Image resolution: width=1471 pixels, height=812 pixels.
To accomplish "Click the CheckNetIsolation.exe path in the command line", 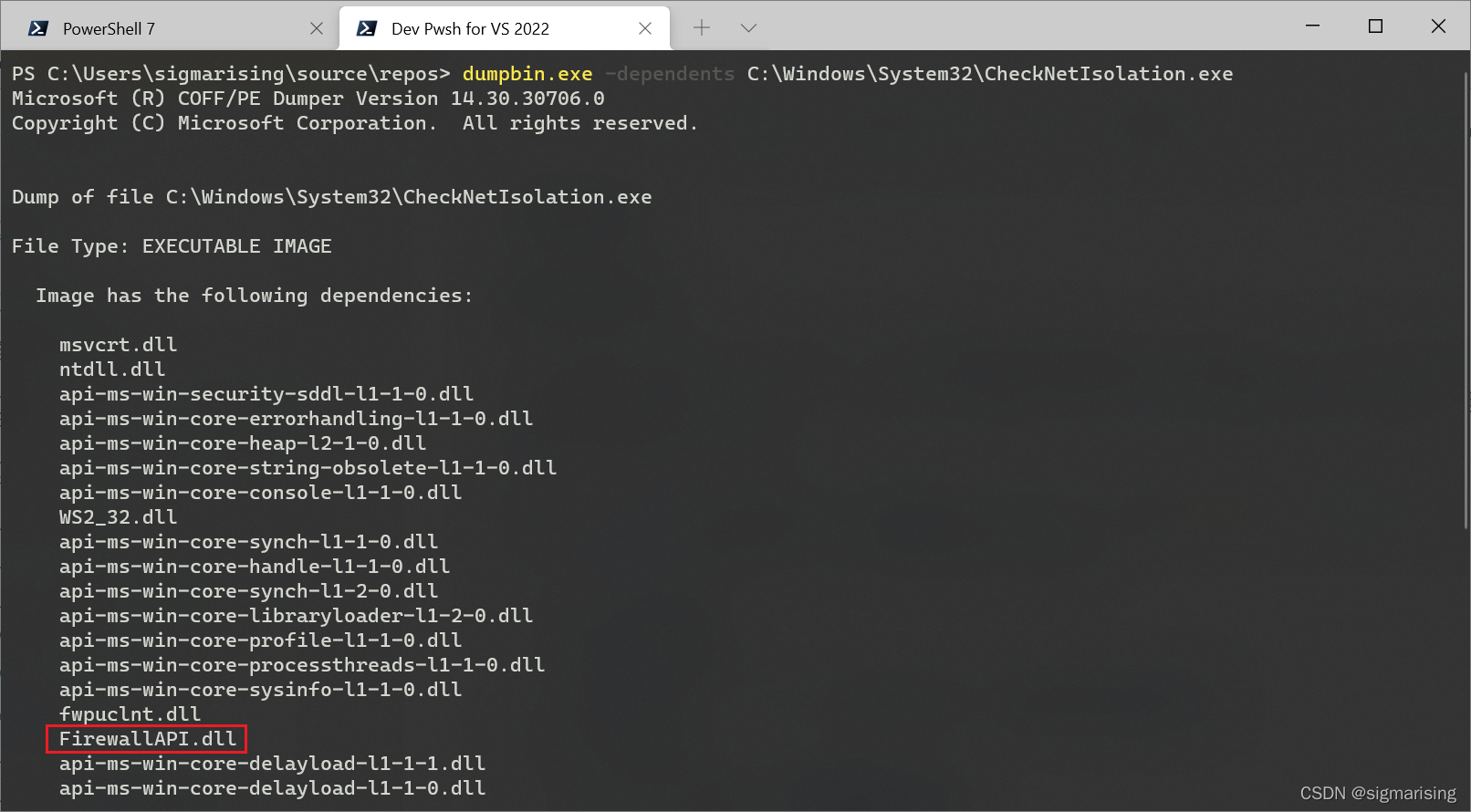I will click(990, 74).
